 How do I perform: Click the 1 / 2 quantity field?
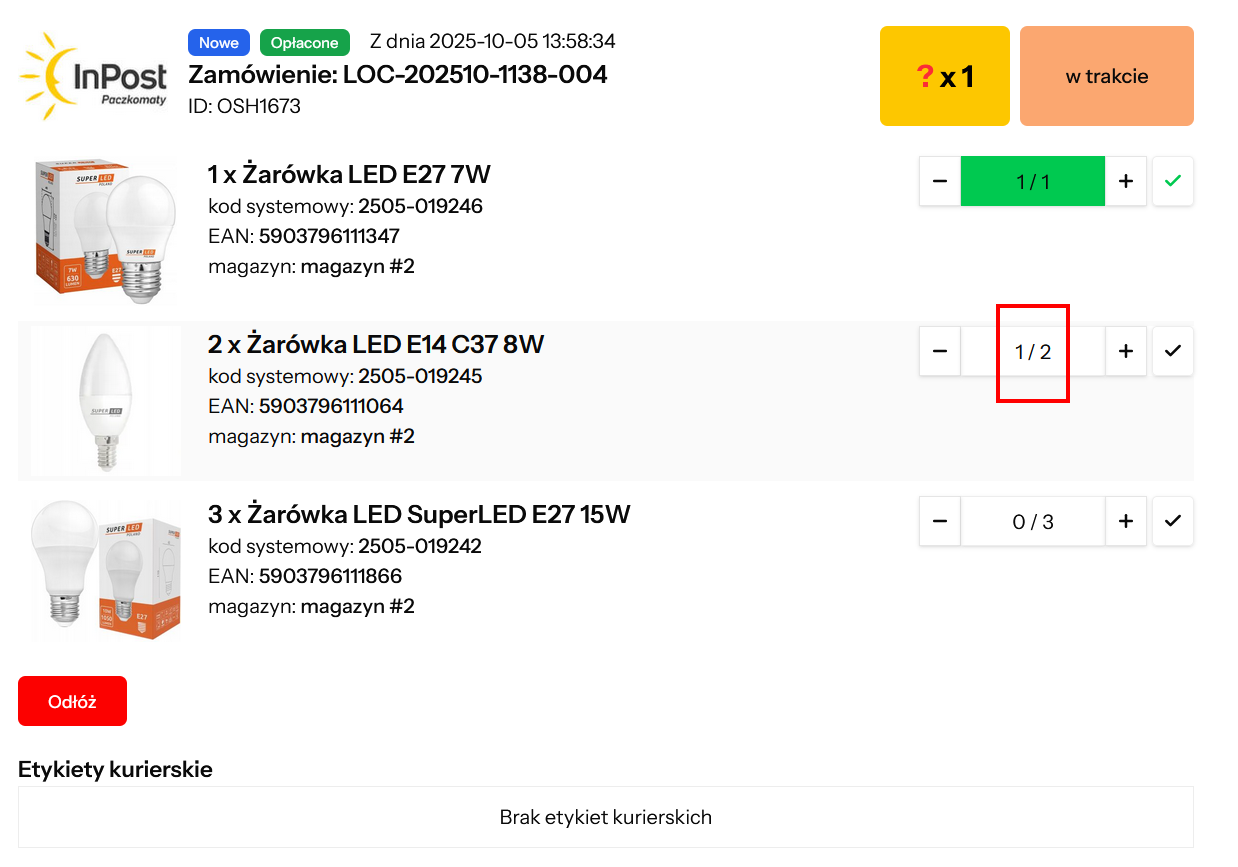coord(1033,351)
